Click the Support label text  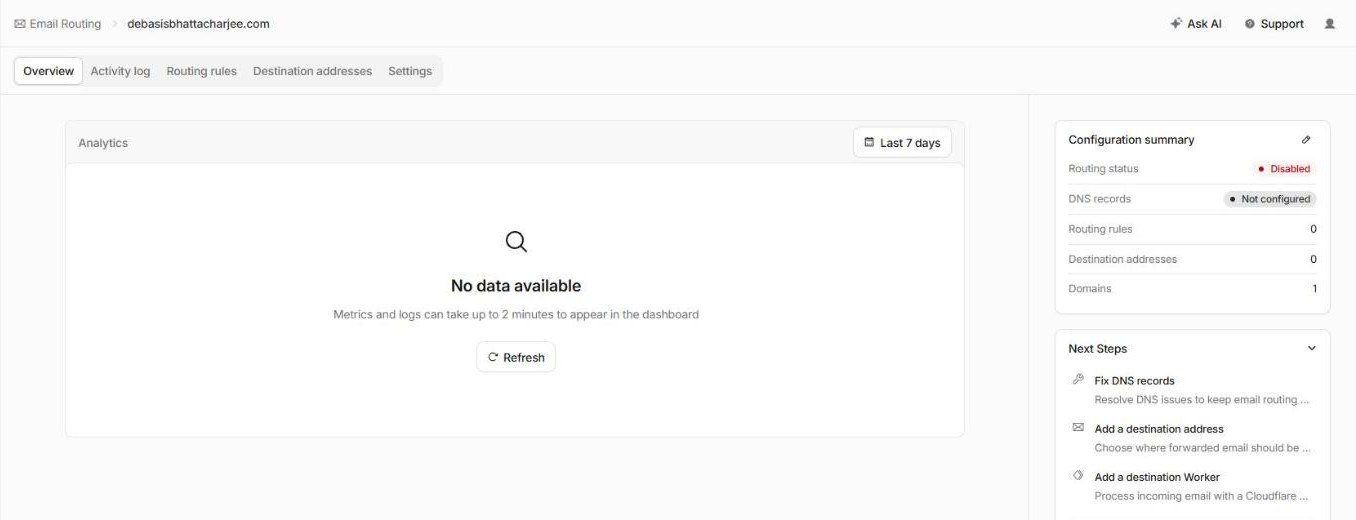point(1282,24)
